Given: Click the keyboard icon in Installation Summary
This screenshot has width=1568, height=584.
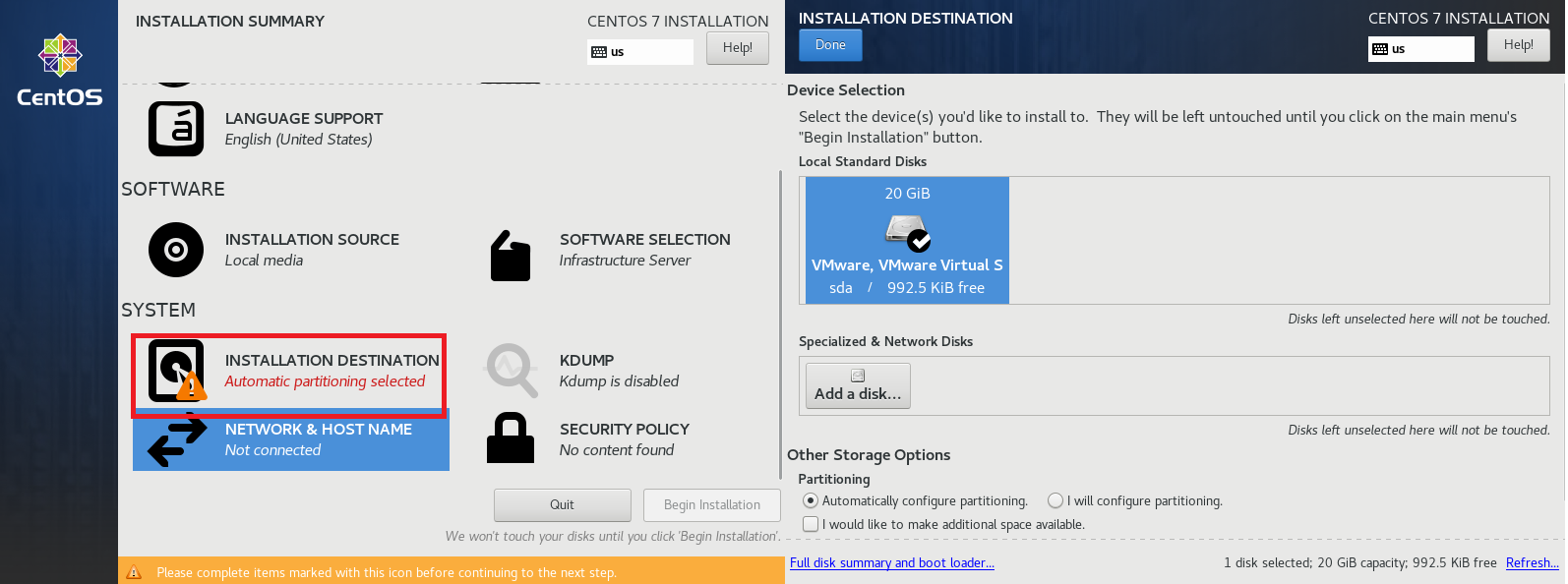Looking at the screenshot, I should click(599, 52).
